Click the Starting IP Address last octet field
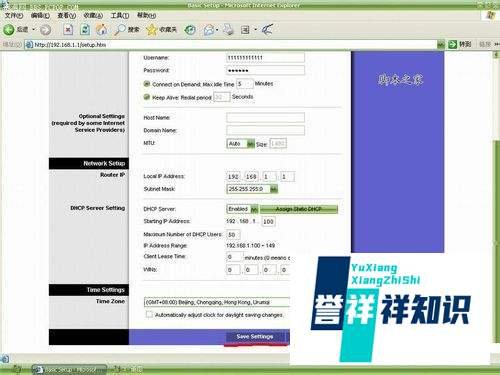 pos(268,221)
